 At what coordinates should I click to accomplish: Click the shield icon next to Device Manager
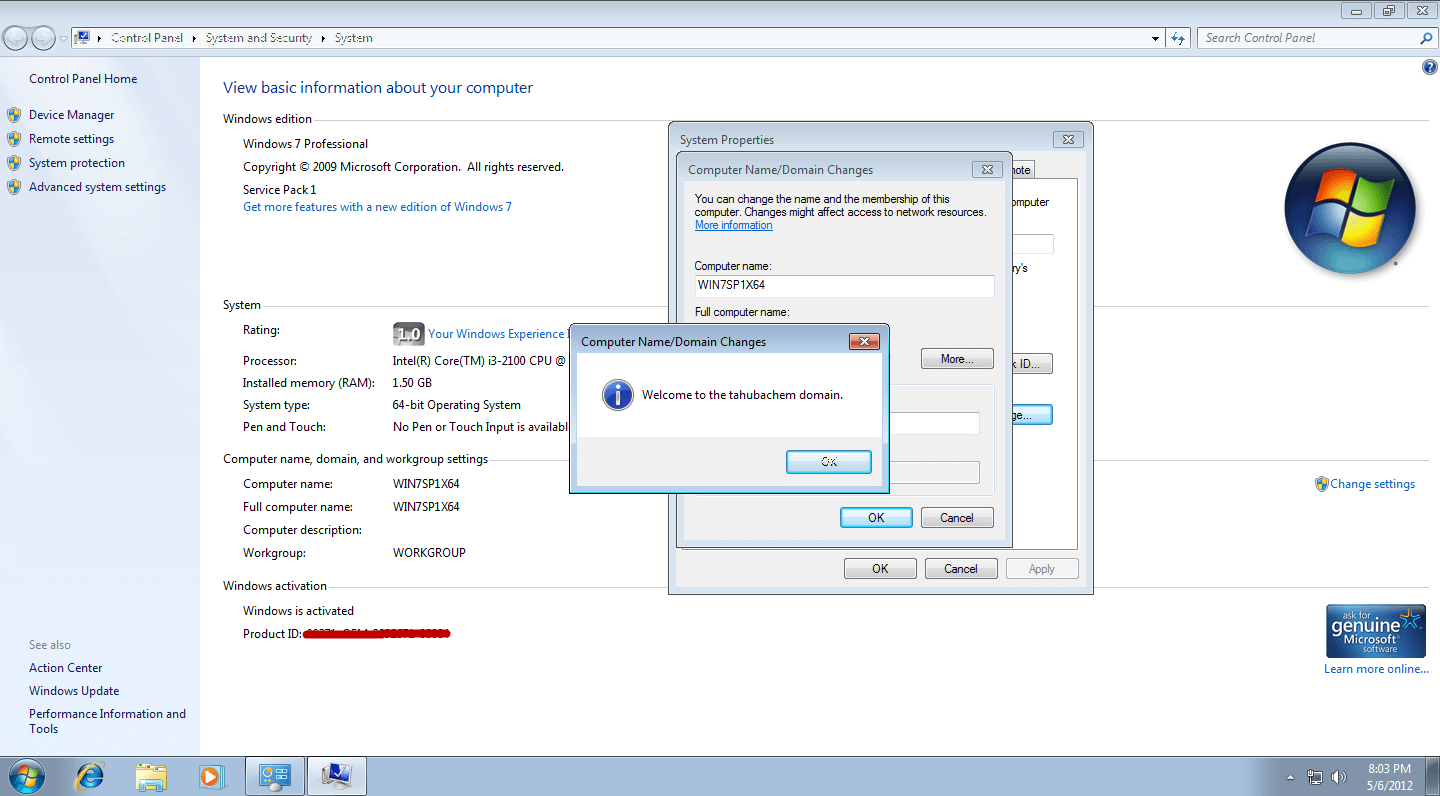pos(14,115)
